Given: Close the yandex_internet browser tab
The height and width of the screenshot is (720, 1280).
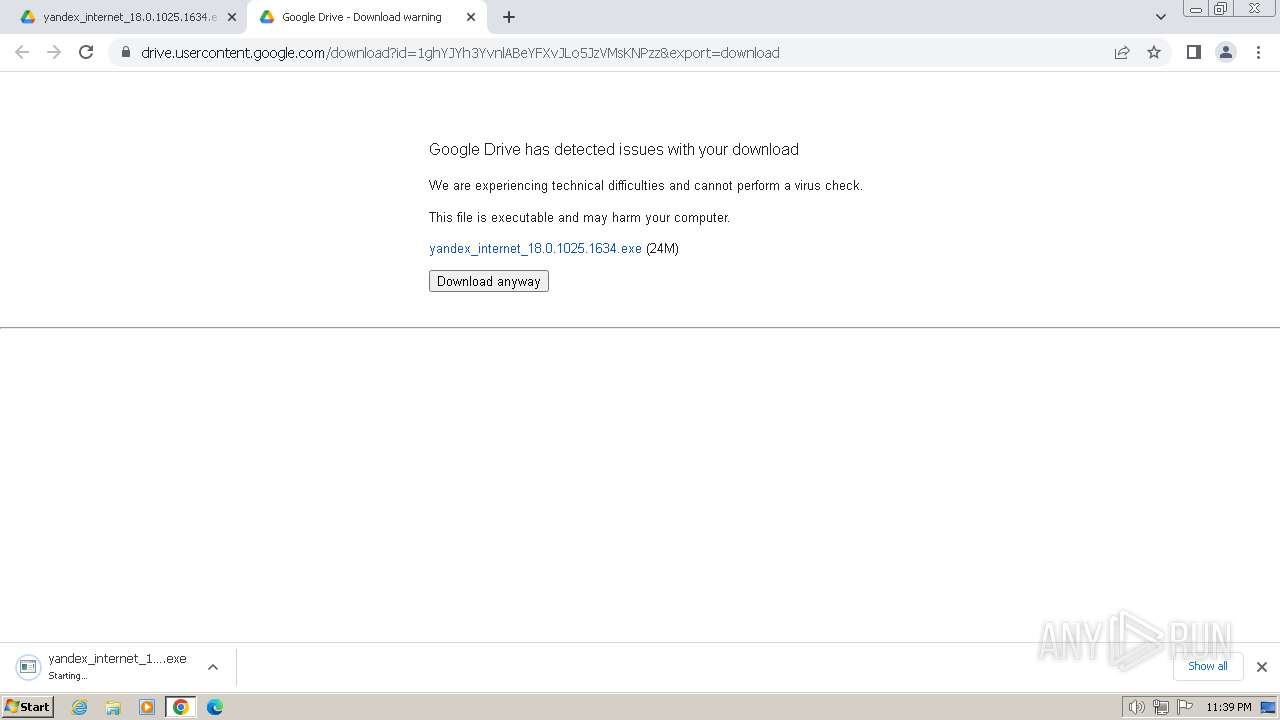Looking at the screenshot, I should [x=232, y=17].
